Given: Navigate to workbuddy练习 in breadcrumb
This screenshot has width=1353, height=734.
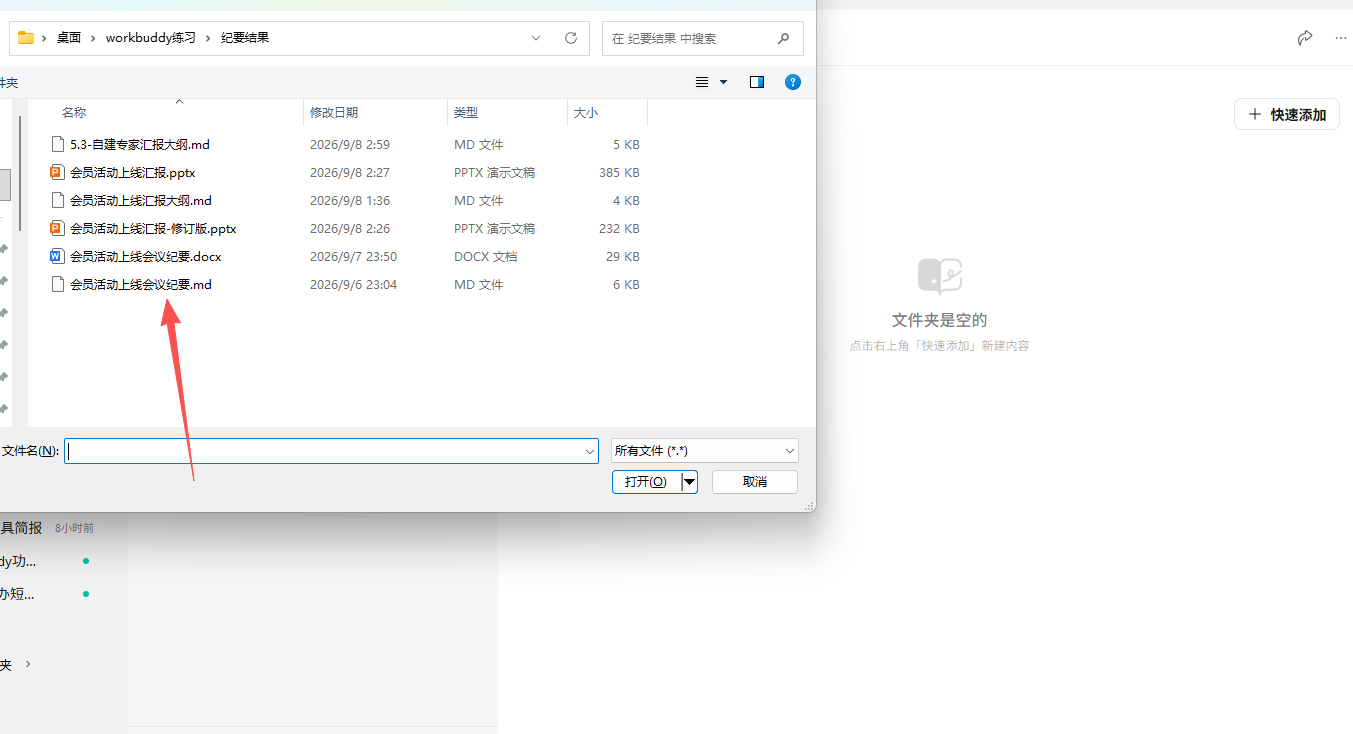Looking at the screenshot, I should click(149, 38).
